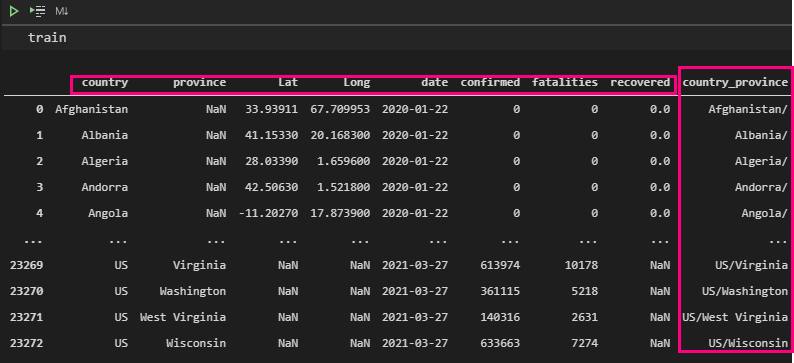Click the 'Washington' province cell
Screen dimensions: 794x363
tap(193, 291)
